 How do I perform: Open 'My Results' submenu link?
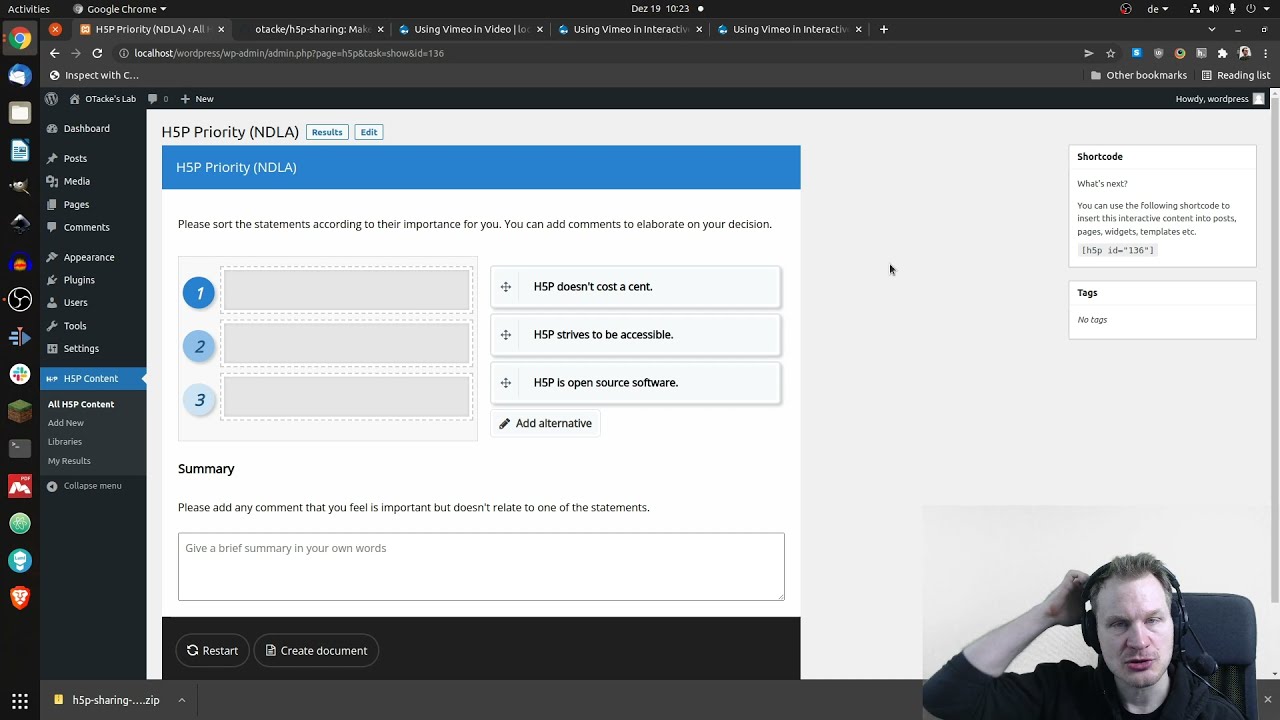pos(69,461)
